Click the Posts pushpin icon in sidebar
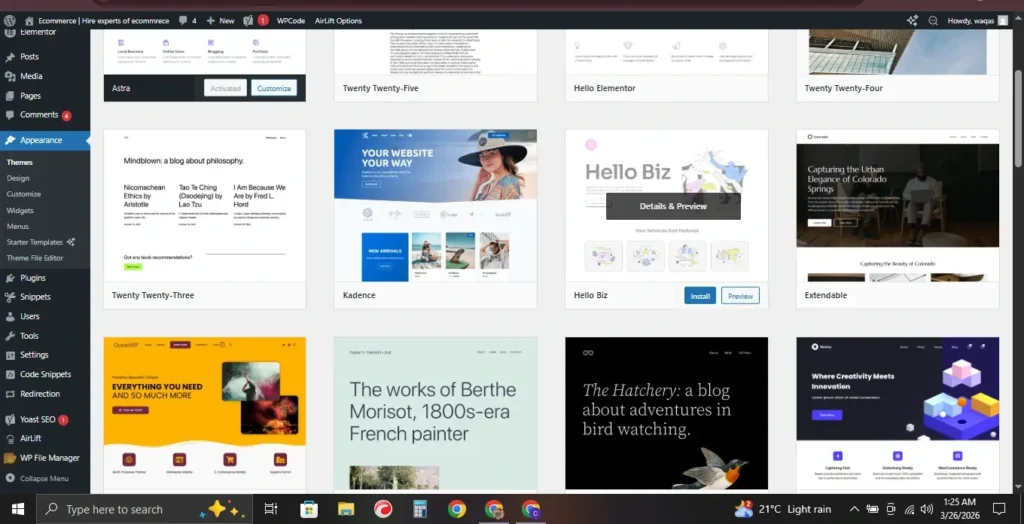The height and width of the screenshot is (524, 1024). pos(10,57)
